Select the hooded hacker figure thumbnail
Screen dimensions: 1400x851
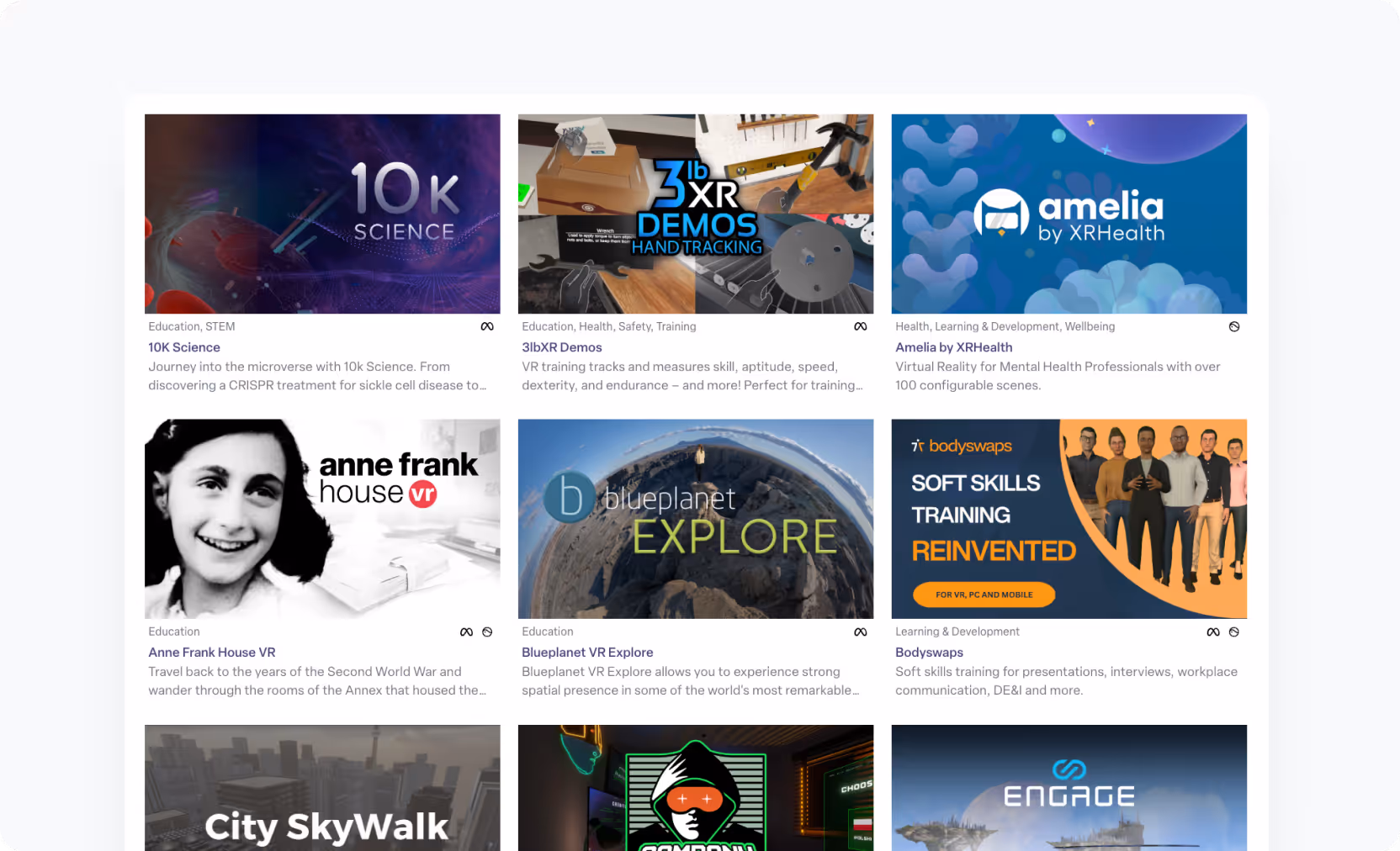(696, 788)
